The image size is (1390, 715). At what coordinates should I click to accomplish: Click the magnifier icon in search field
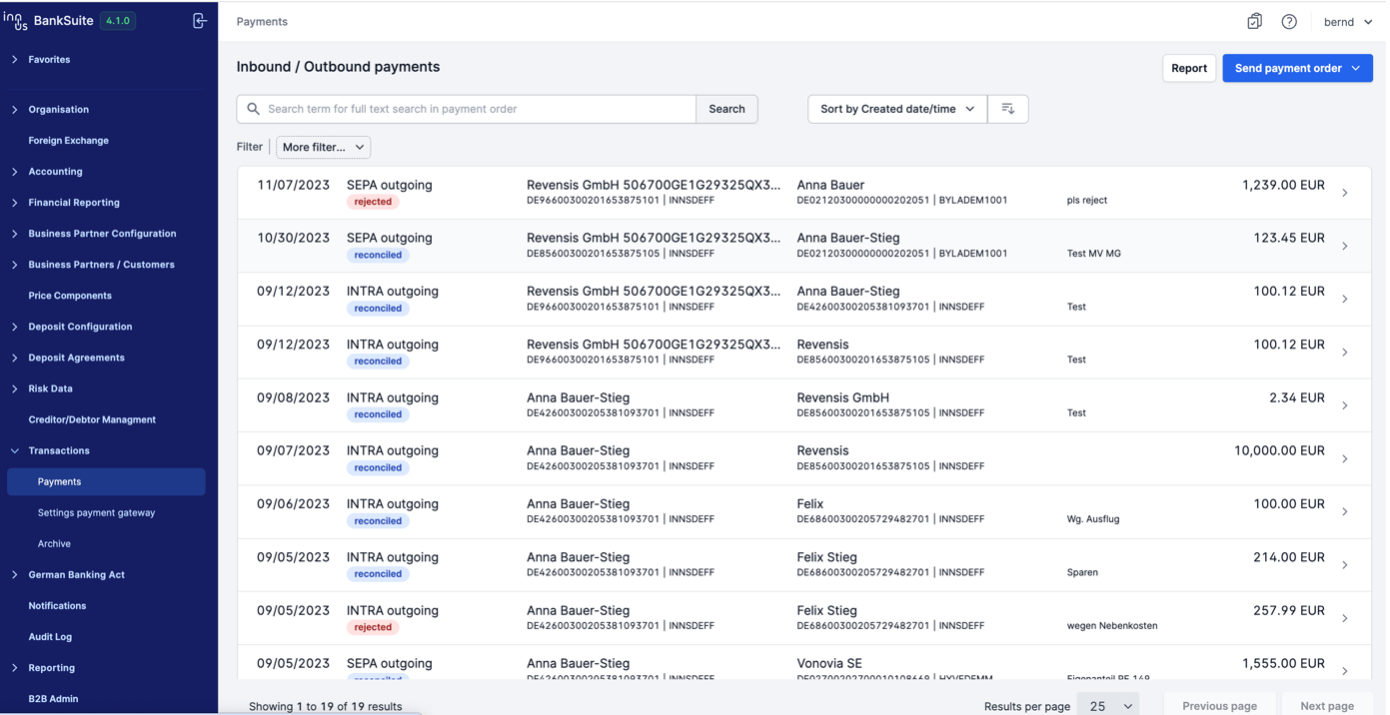tap(254, 109)
